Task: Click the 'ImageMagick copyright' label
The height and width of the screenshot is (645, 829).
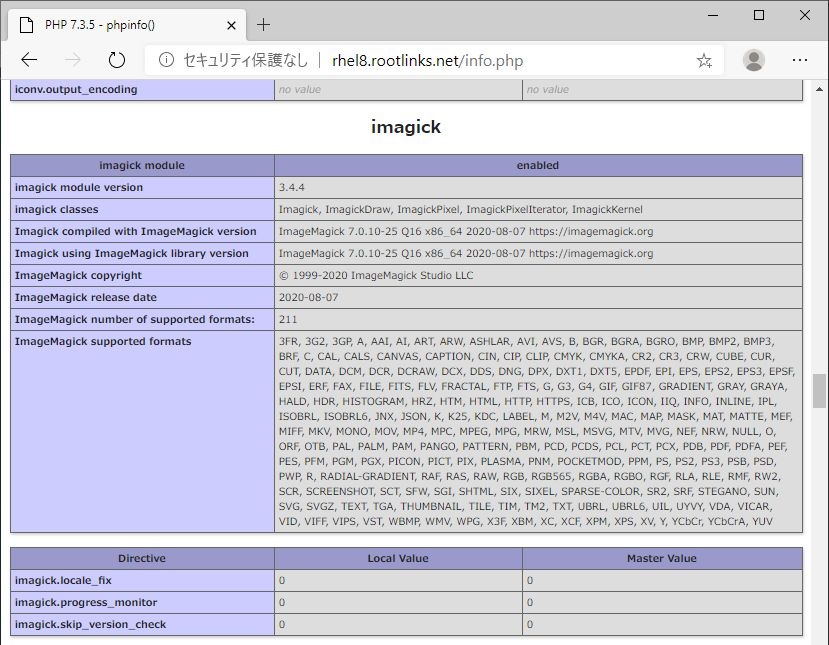Action: pyautogui.click(x=78, y=275)
